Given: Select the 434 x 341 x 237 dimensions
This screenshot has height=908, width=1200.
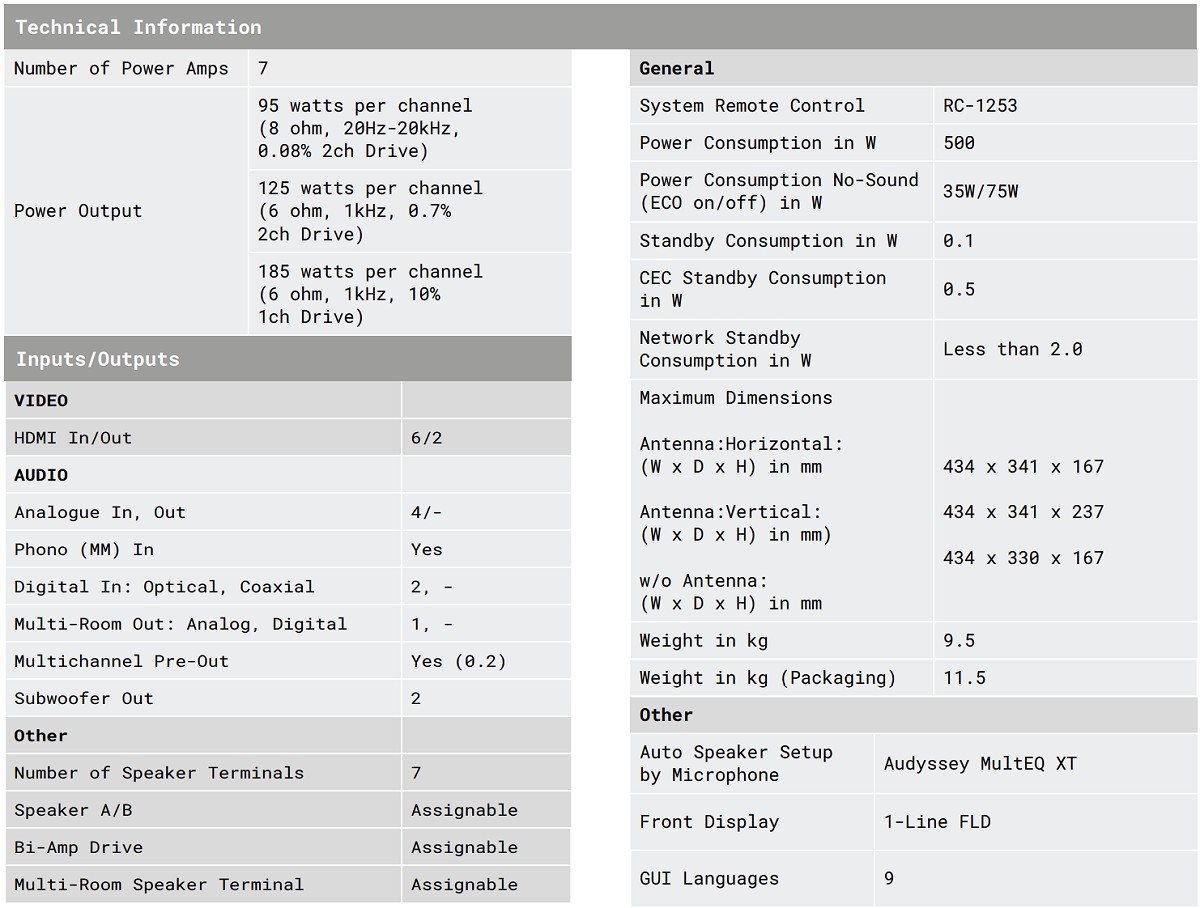Looking at the screenshot, I should [1023, 512].
